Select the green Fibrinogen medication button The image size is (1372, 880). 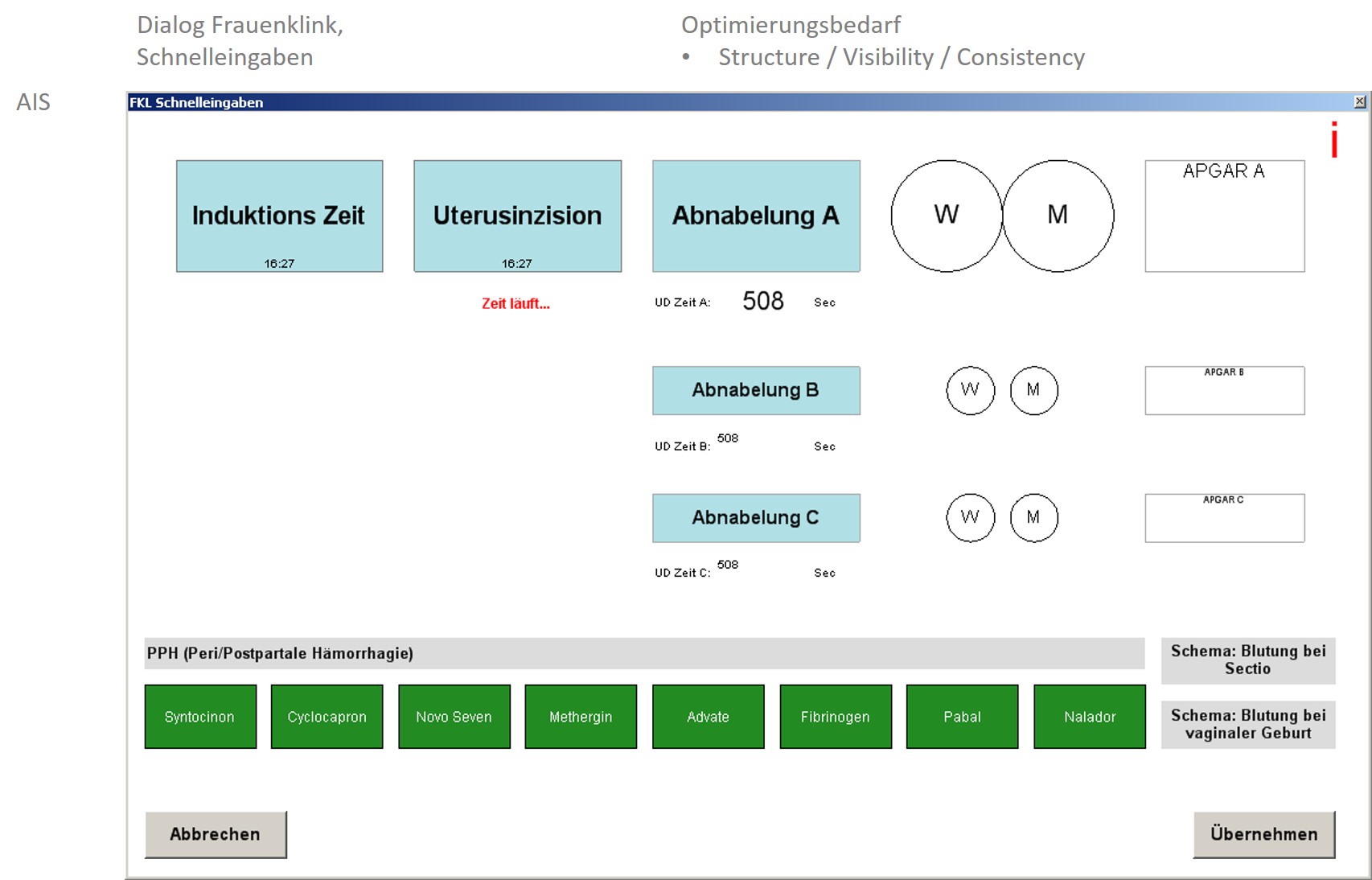[835, 717]
